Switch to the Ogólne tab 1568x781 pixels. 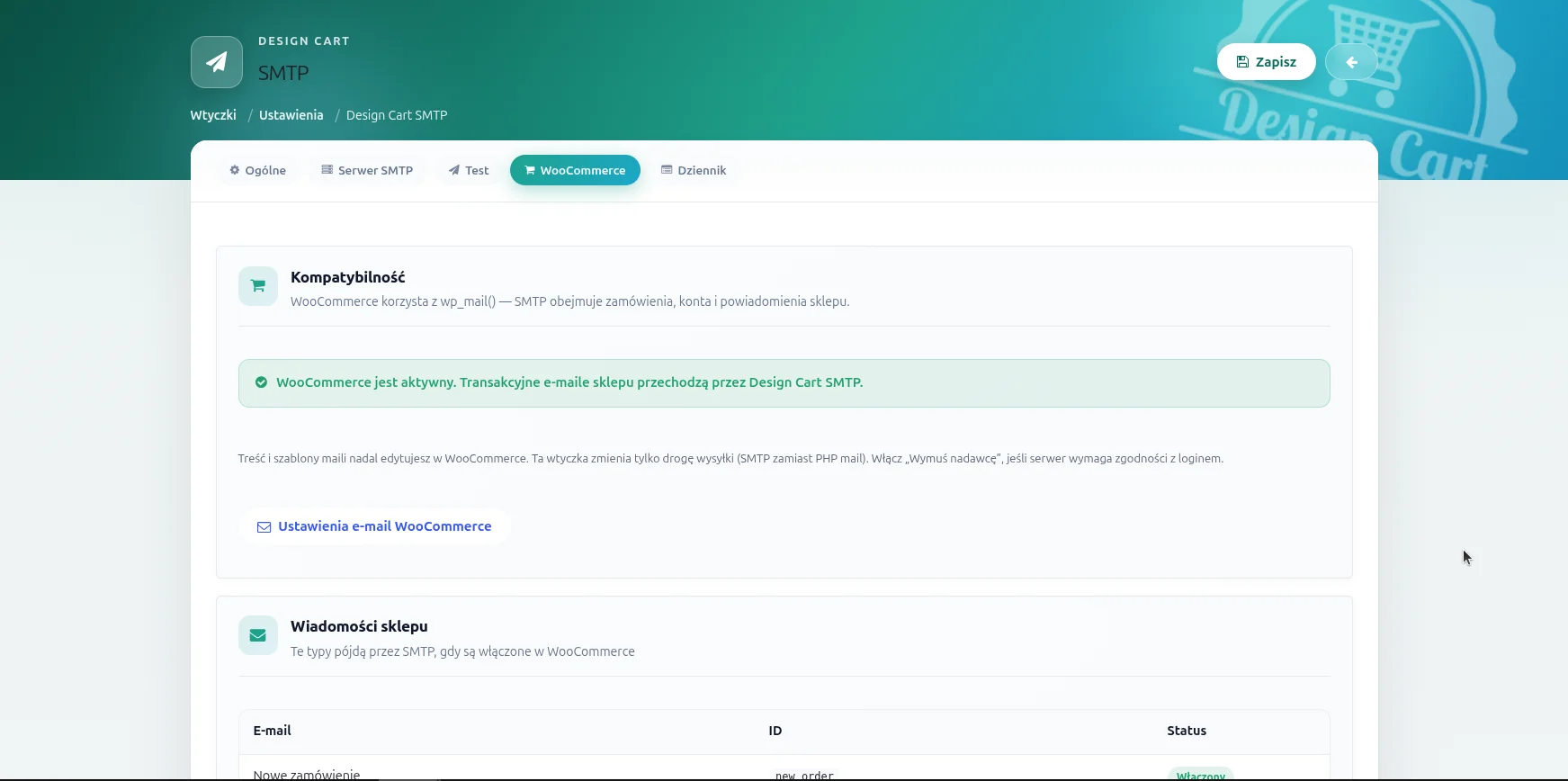point(257,170)
